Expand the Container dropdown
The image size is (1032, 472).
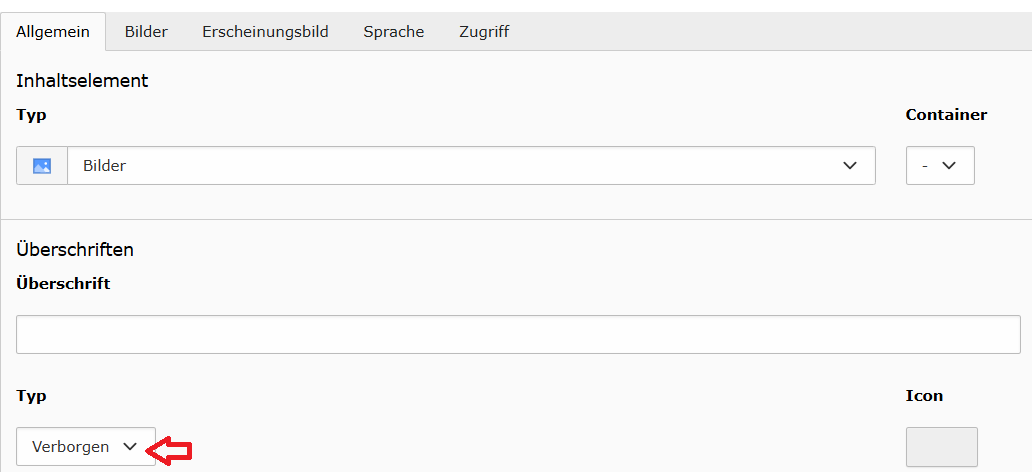(x=940, y=166)
